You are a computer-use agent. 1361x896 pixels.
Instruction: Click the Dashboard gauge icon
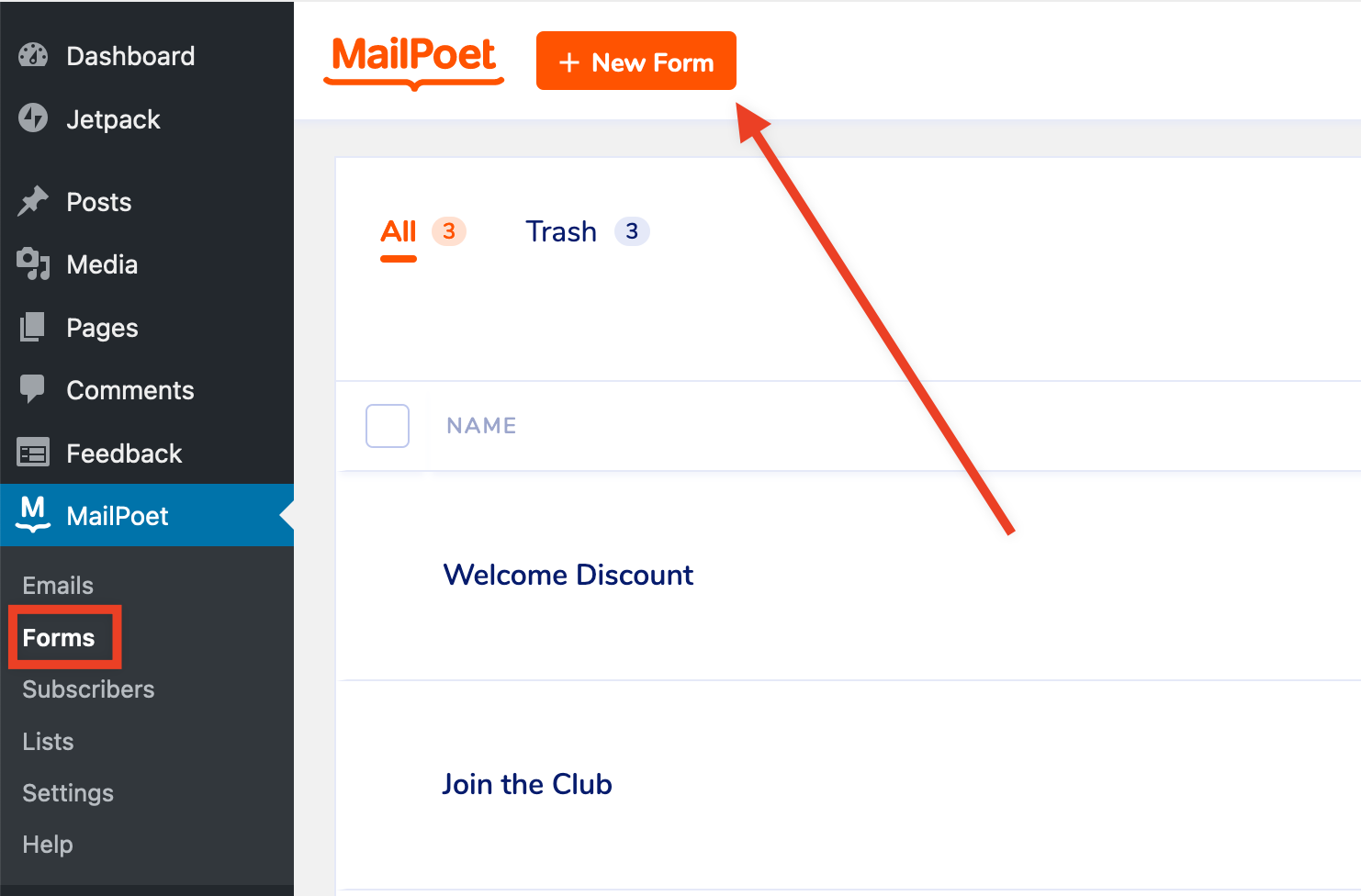[33, 55]
